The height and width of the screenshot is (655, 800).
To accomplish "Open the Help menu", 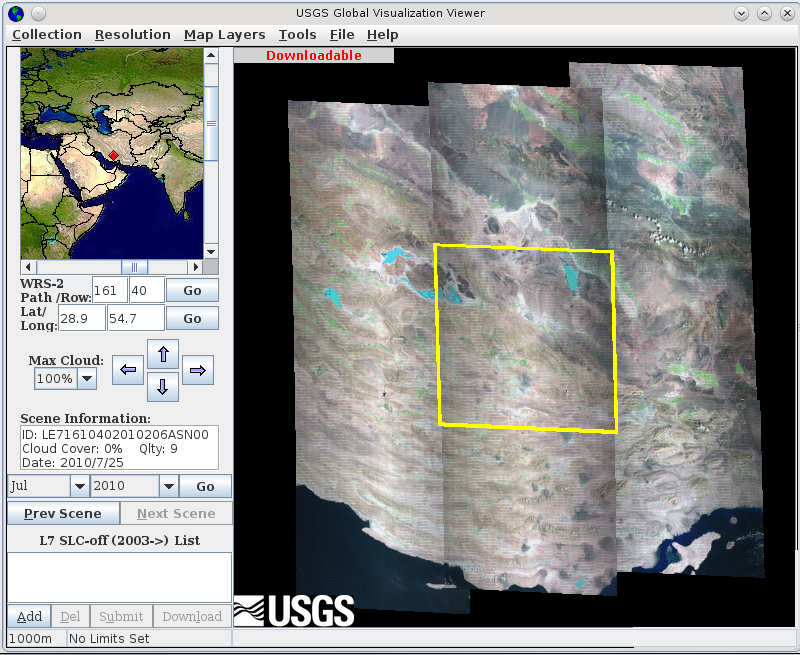I will [383, 35].
